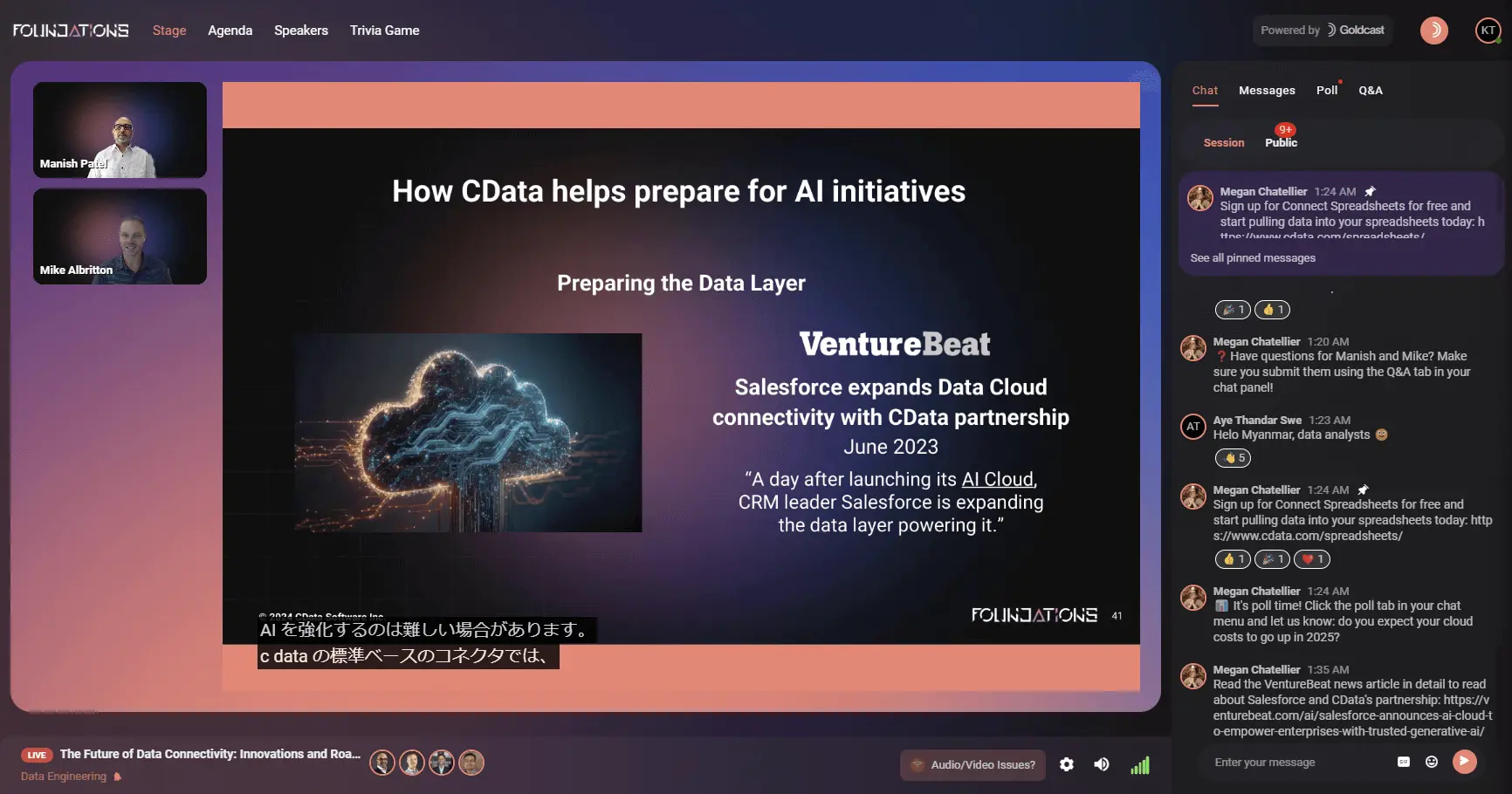The height and width of the screenshot is (794, 1512).
Task: Click Megan Chatellier avatar on 1:35 AM message
Action: (1193, 676)
